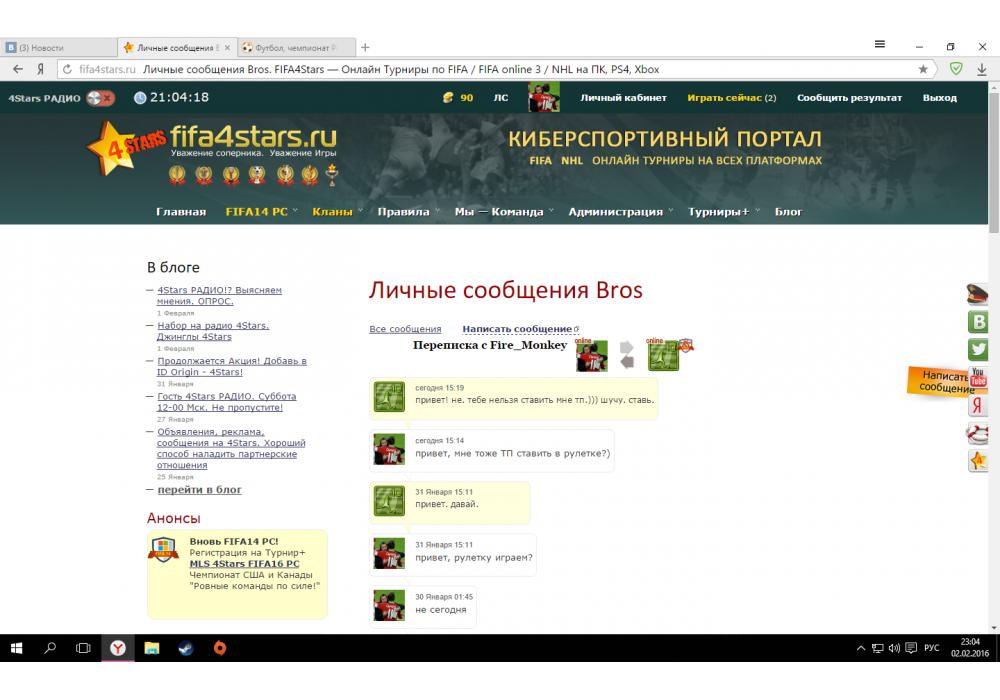This screenshot has height=700, width=1000.
Task: Switch to Футбол, чемпионат browser tab
Action: [298, 48]
